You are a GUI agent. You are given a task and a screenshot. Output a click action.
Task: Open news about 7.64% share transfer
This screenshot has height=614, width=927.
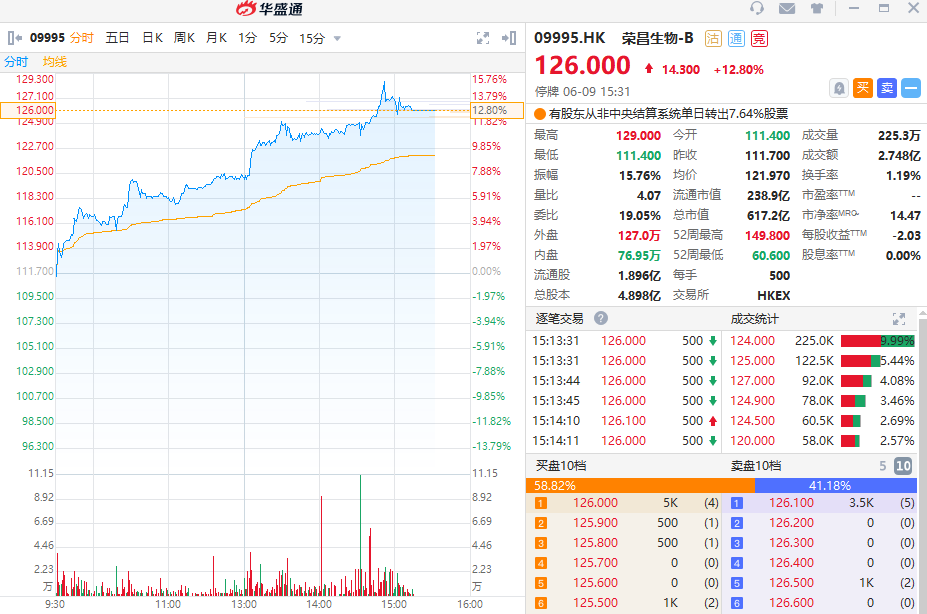pos(669,113)
